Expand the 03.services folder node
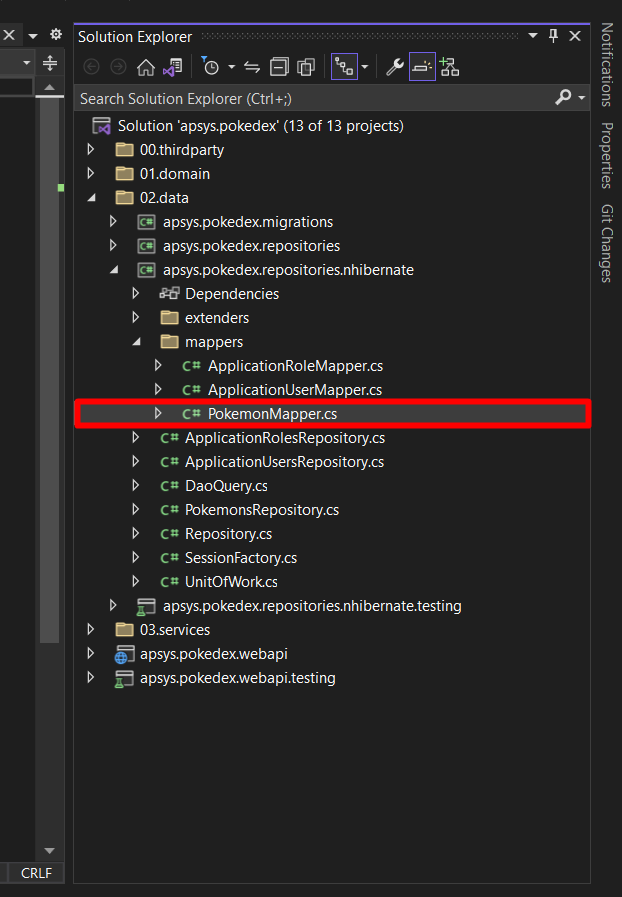The image size is (622, 897). 91,630
